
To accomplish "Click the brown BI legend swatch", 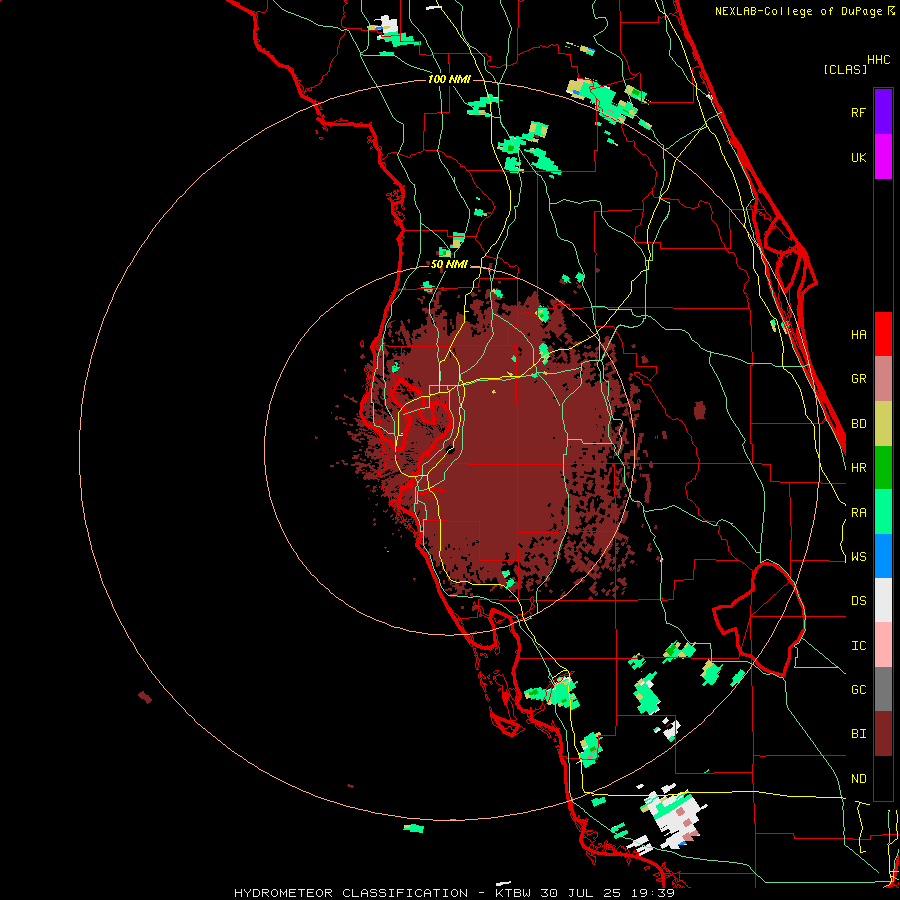I will 883,734.
